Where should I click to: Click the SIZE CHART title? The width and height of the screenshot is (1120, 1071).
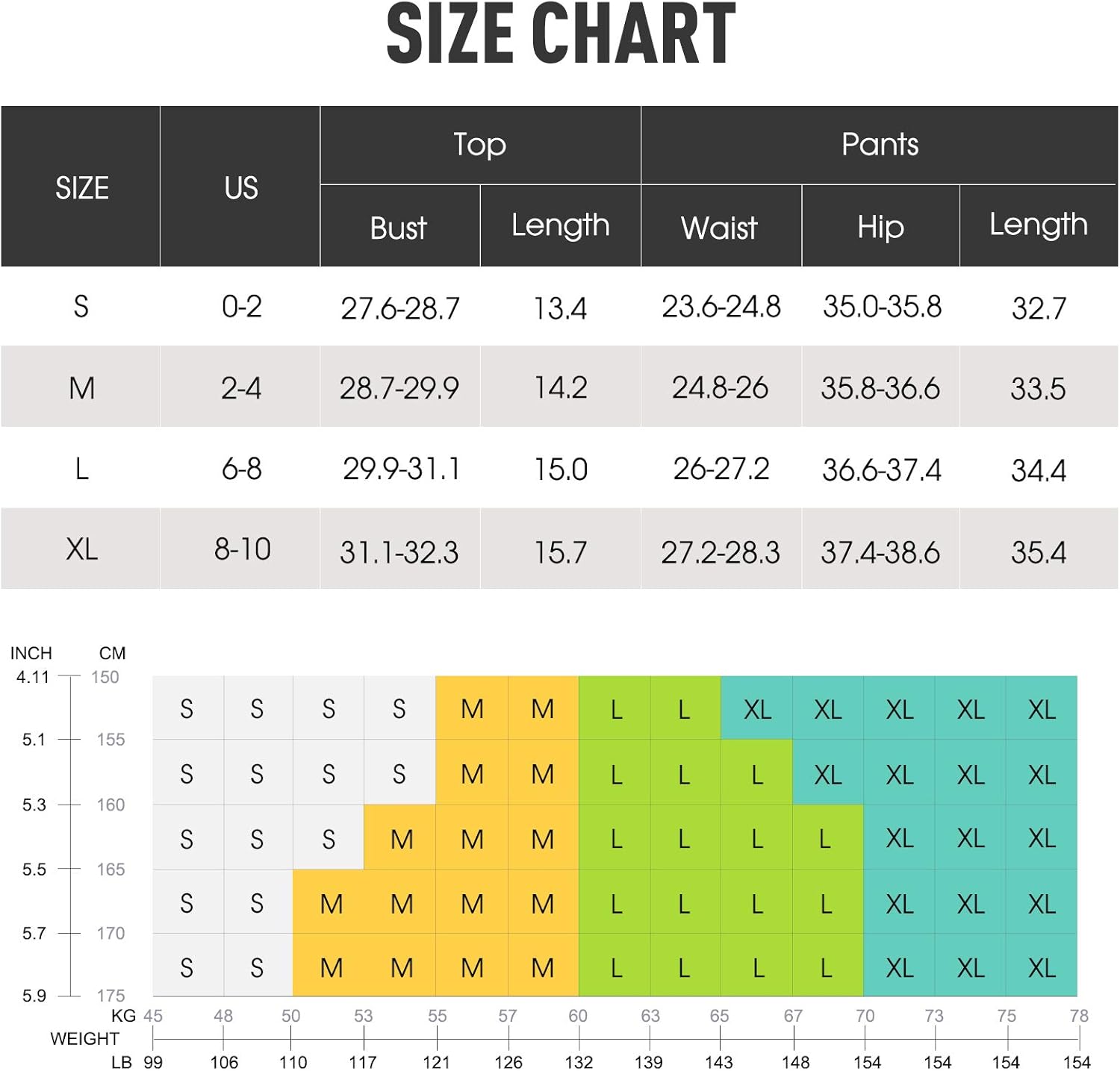click(x=561, y=35)
